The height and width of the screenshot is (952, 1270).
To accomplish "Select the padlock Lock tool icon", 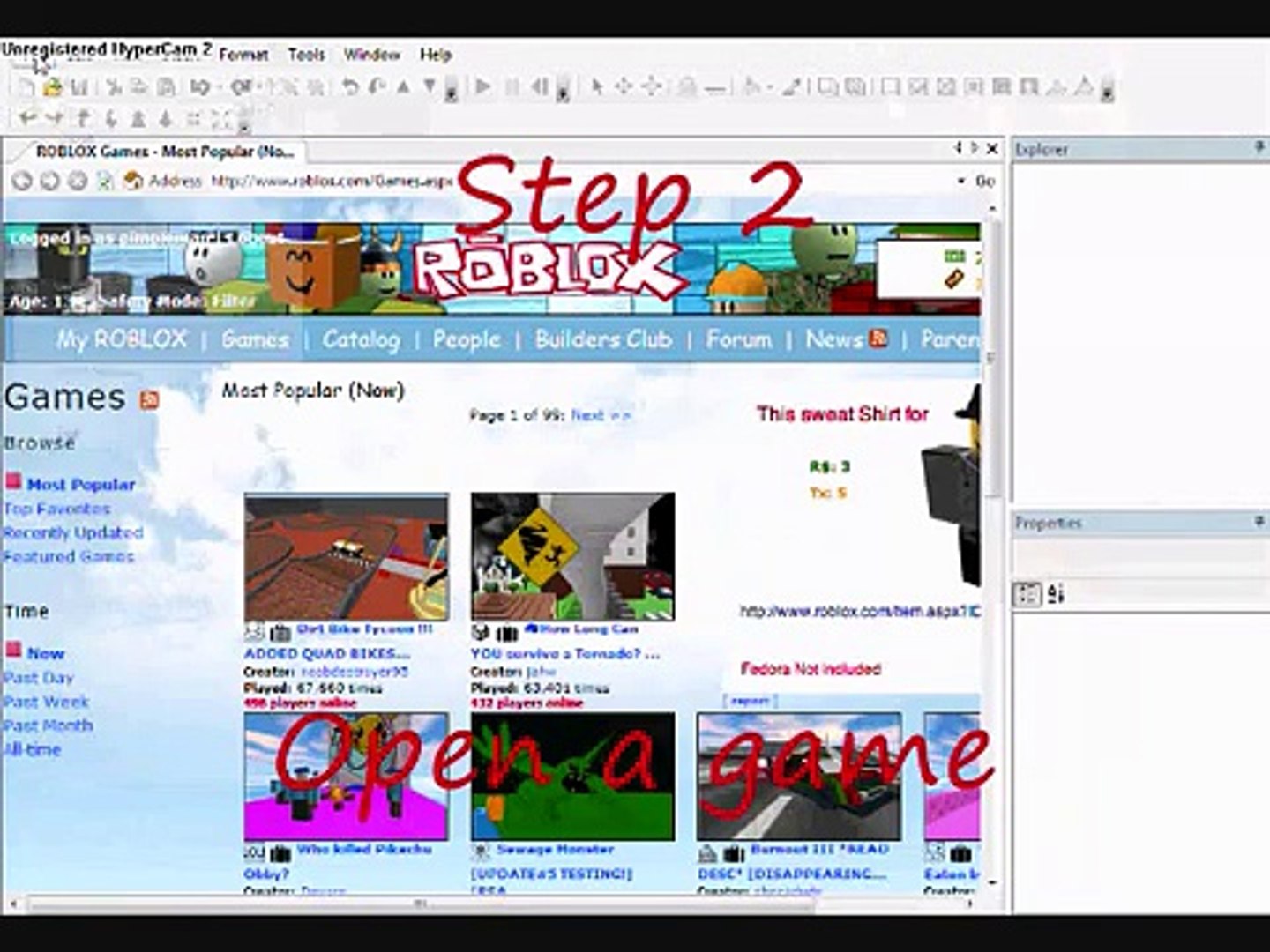I will (x=686, y=87).
